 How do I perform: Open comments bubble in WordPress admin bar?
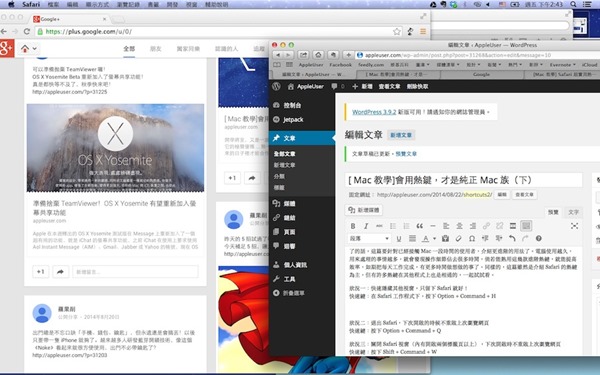(337, 86)
